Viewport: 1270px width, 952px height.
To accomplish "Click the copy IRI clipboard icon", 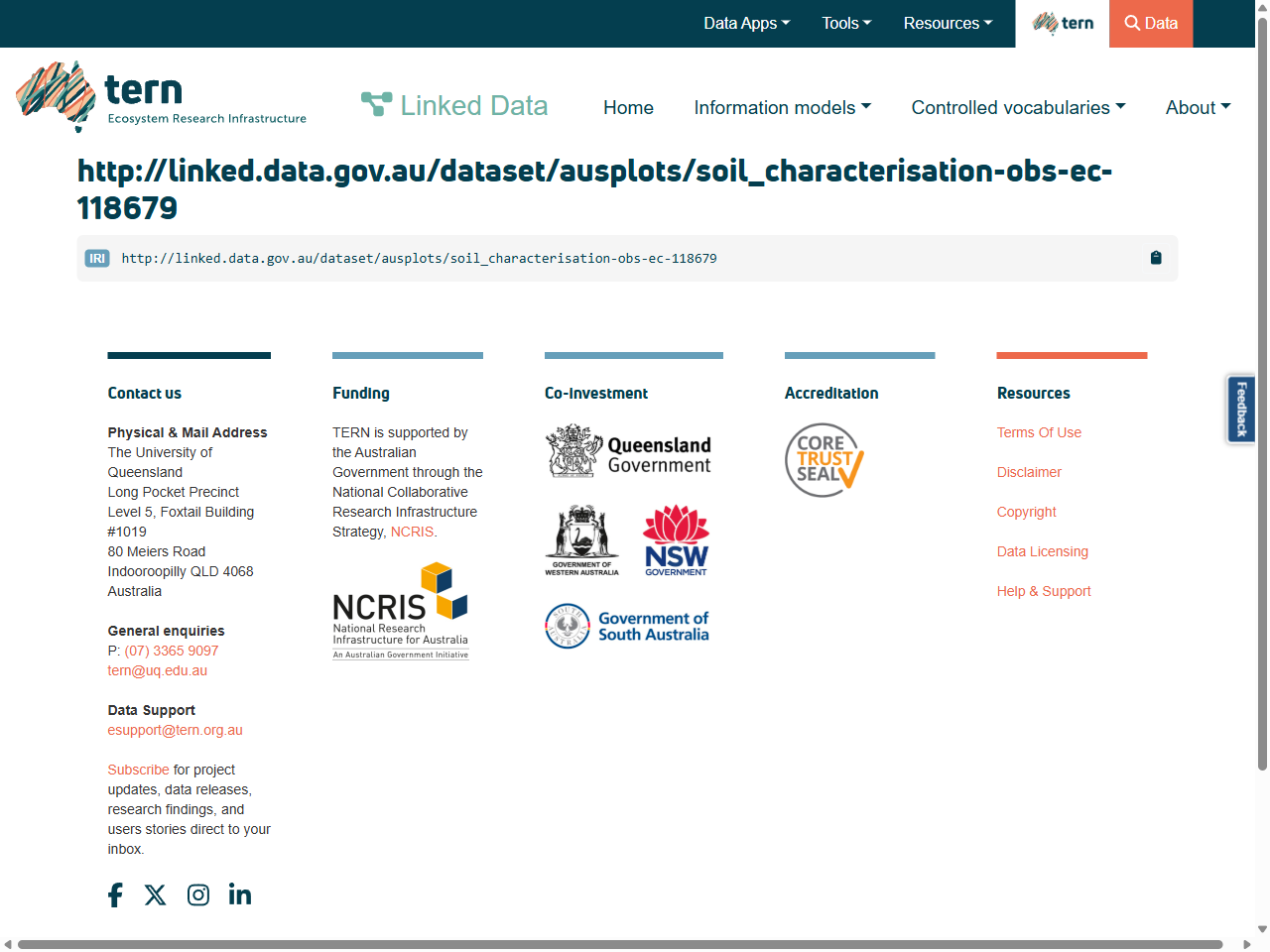I will pos(1155,258).
